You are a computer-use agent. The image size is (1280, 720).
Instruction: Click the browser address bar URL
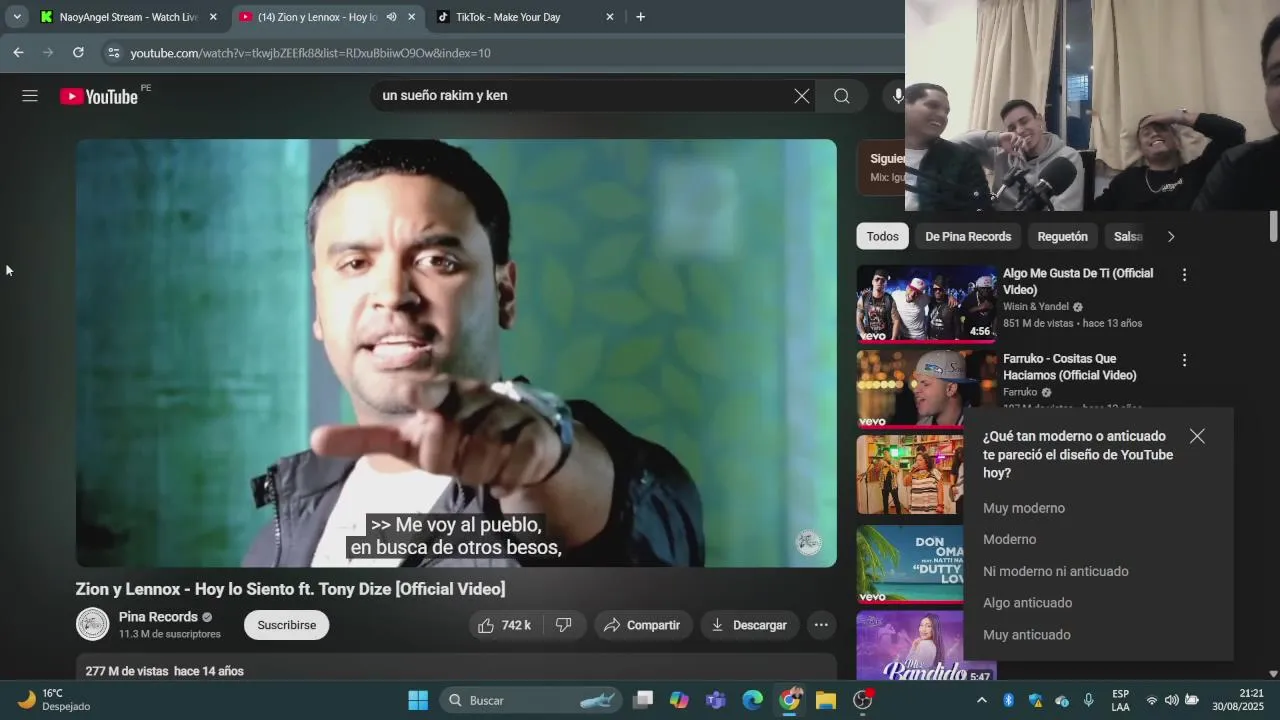(310, 53)
